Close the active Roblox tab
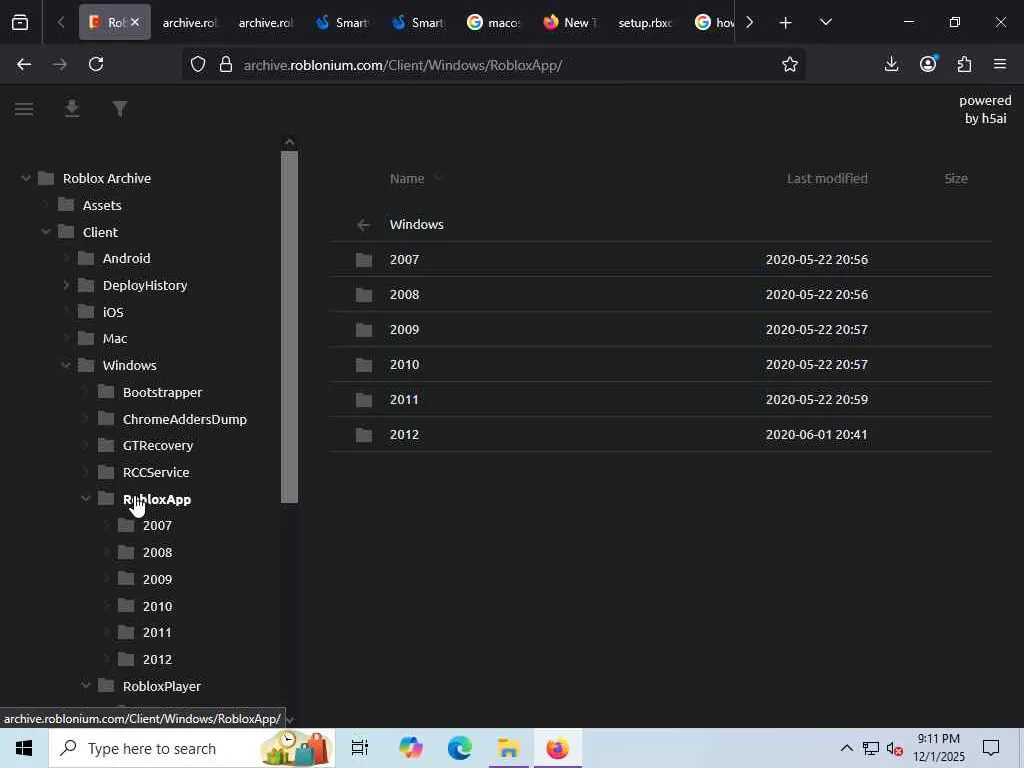 (135, 22)
